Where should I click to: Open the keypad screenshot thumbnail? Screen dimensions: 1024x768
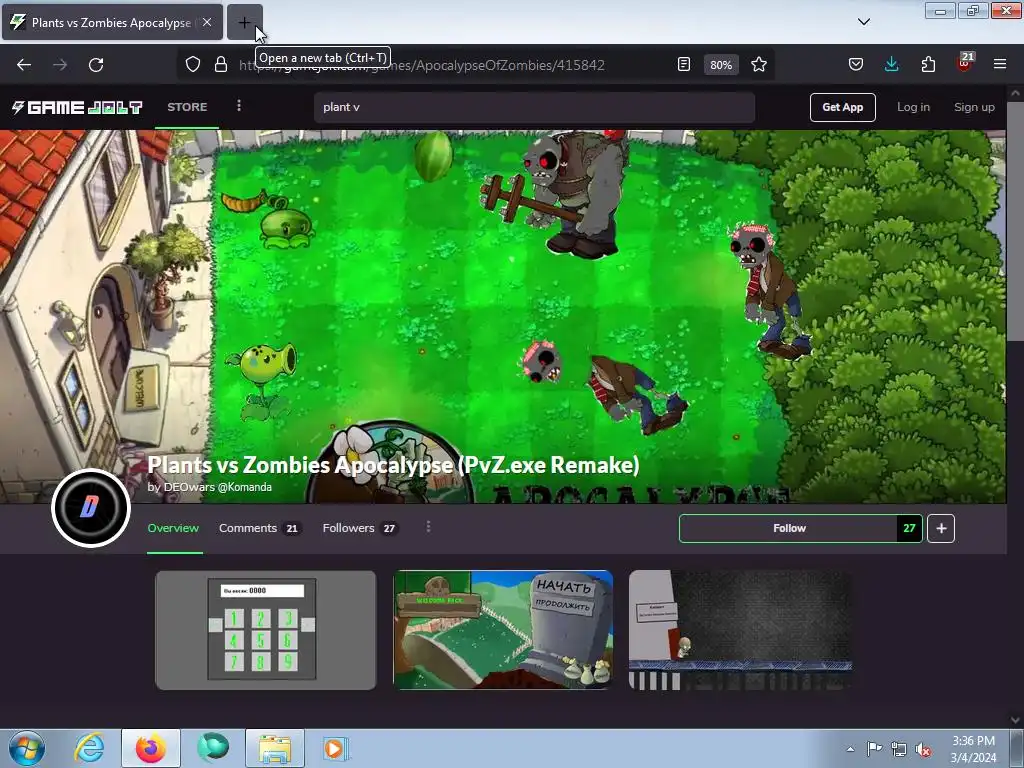click(x=266, y=630)
